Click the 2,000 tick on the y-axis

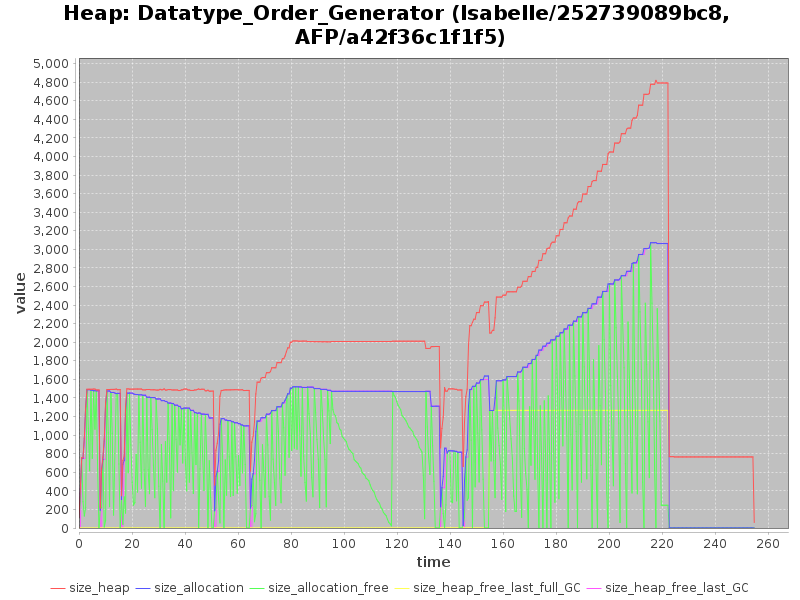click(x=51, y=342)
